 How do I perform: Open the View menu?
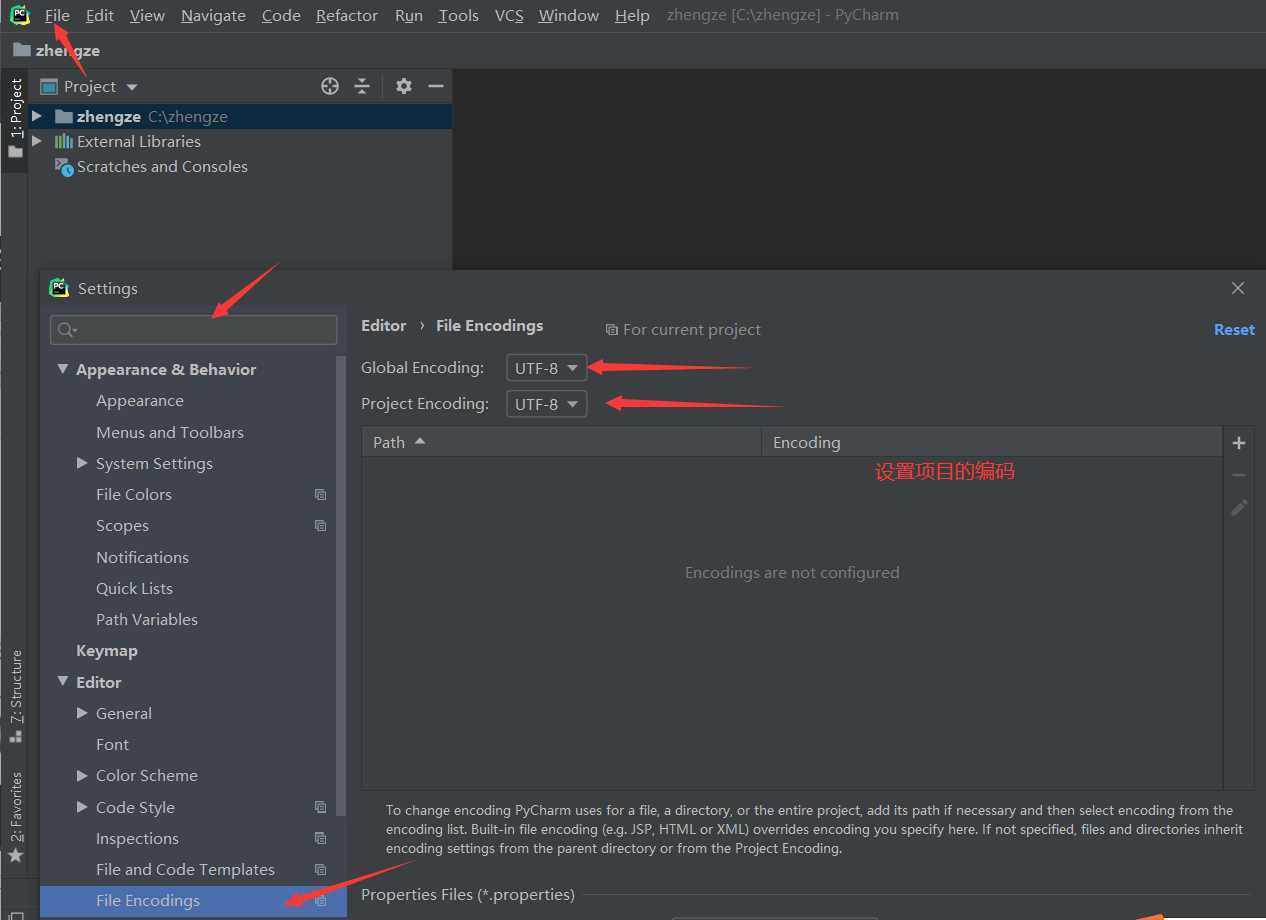(x=147, y=15)
